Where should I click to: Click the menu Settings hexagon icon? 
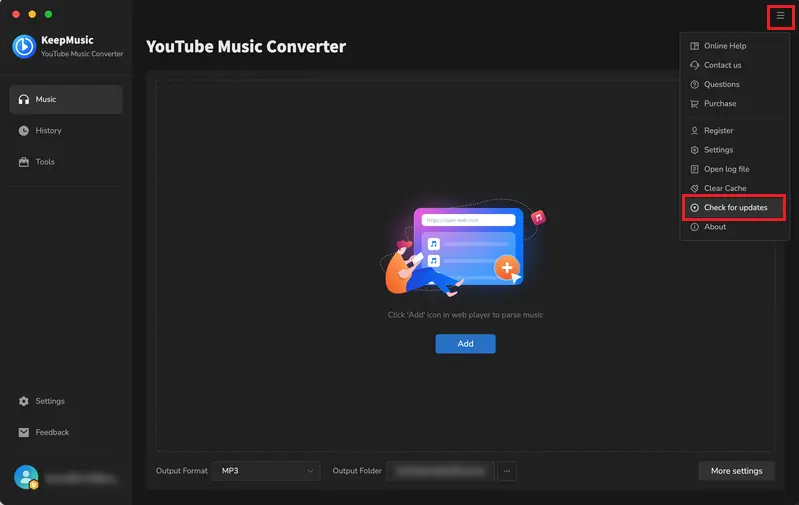[x=694, y=150]
